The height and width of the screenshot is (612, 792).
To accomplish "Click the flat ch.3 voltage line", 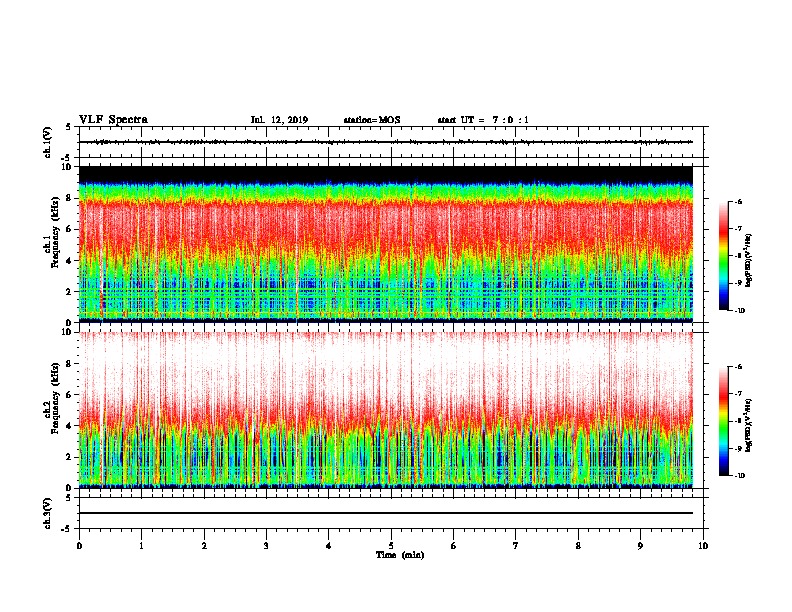I will tap(386, 513).
